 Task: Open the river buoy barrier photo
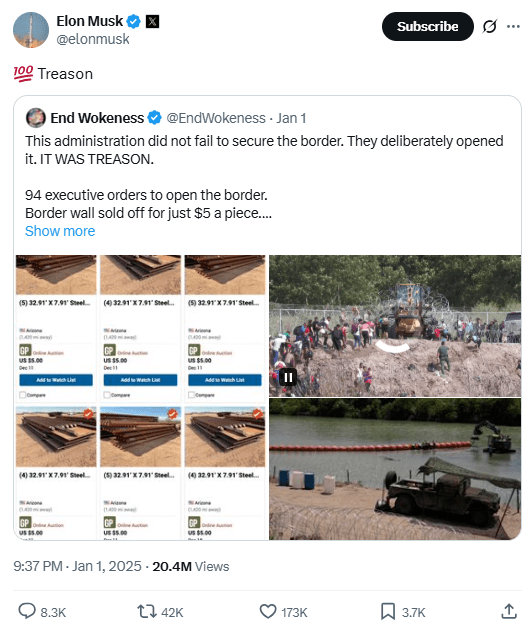(395, 469)
